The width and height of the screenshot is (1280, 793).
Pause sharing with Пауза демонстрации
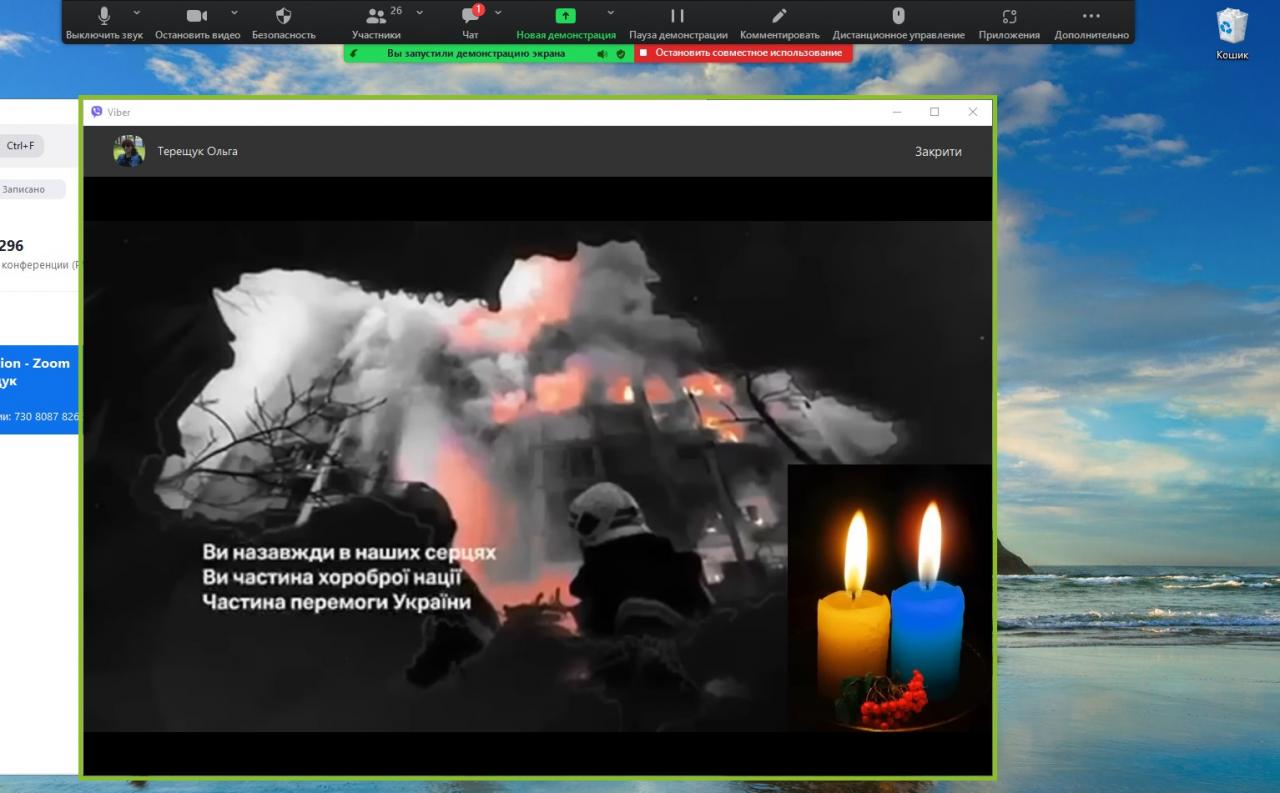(x=678, y=17)
